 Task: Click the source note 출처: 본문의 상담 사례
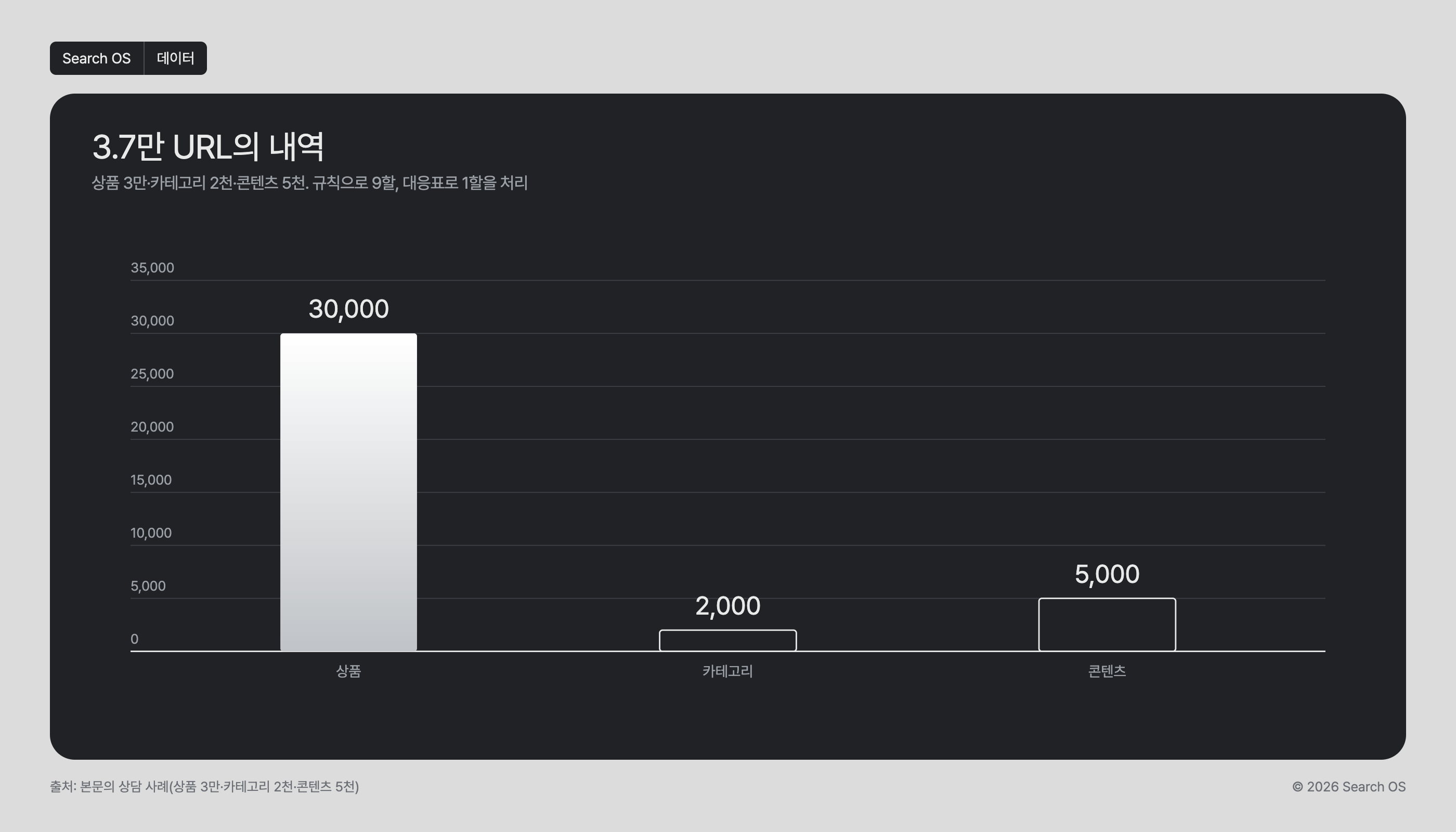[204, 787]
